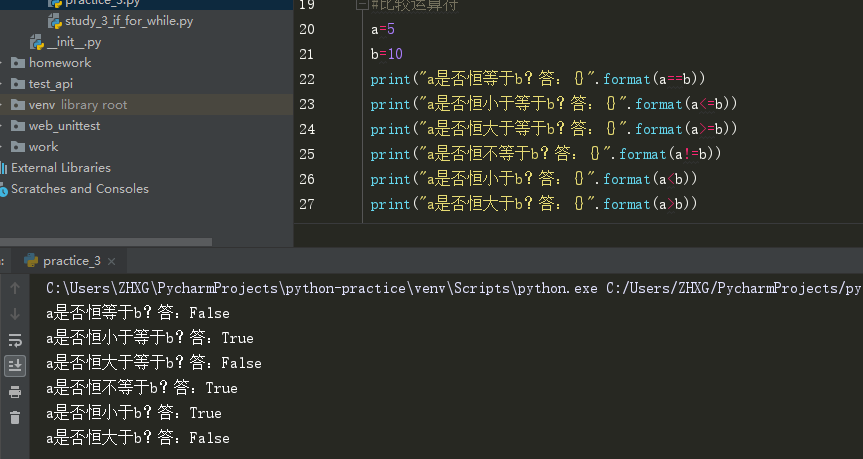Place cursor on code line a=5

383,29
